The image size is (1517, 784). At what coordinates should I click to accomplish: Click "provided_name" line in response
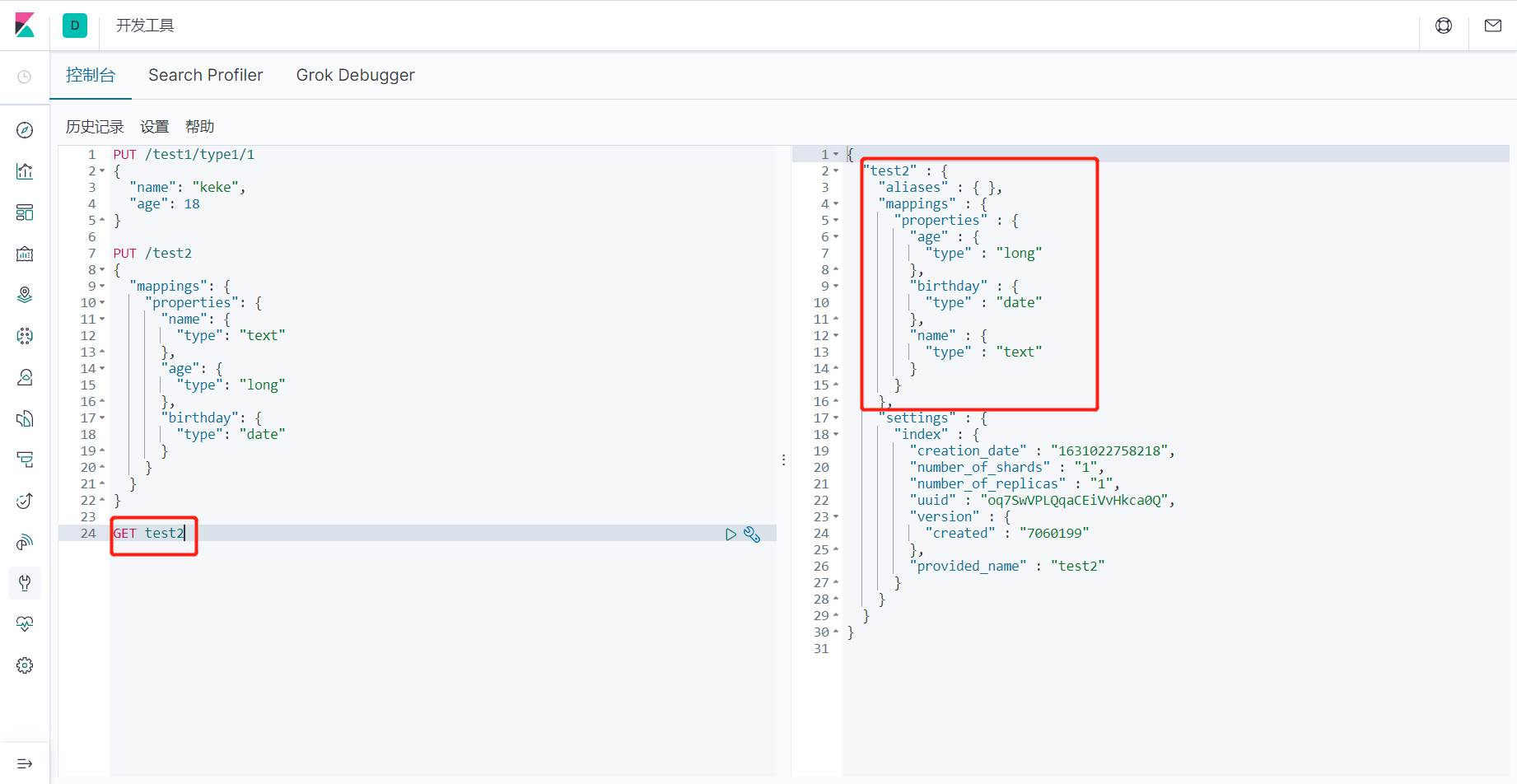pos(1007,567)
